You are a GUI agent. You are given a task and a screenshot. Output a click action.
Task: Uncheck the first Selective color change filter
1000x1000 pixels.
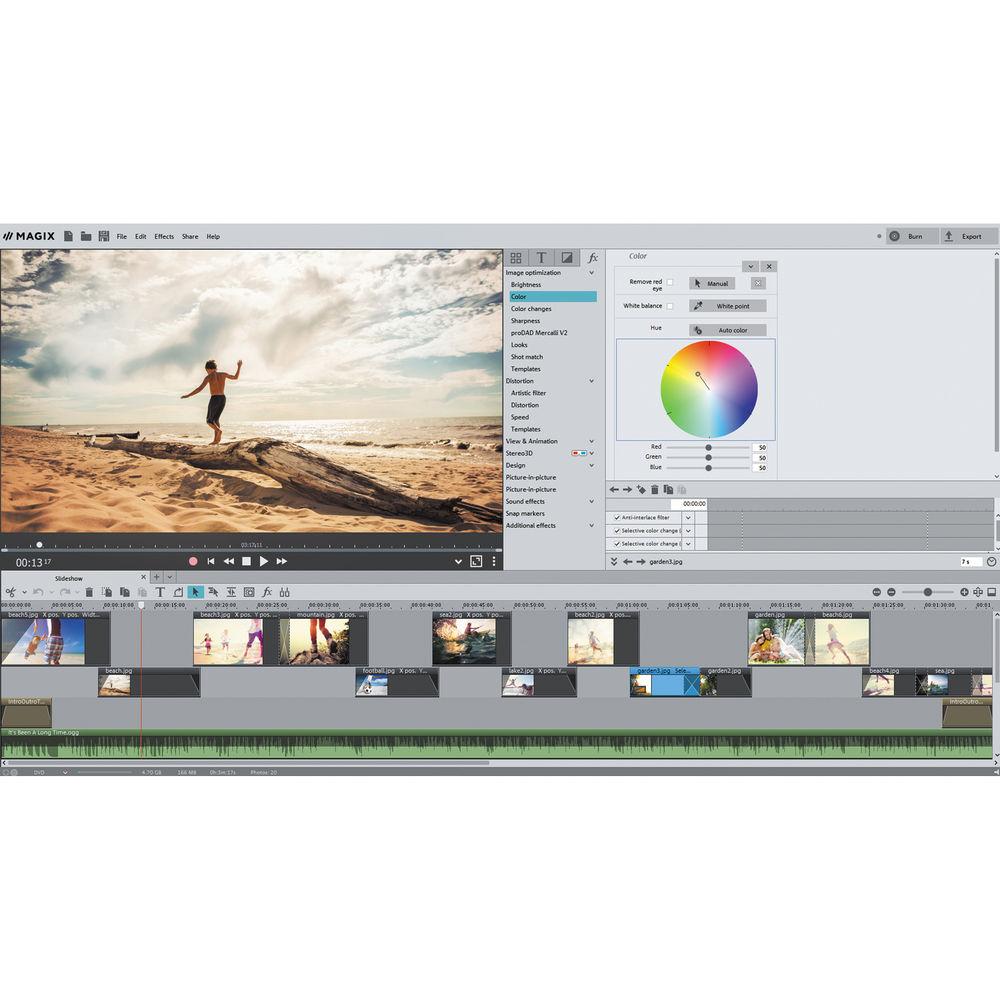(617, 530)
